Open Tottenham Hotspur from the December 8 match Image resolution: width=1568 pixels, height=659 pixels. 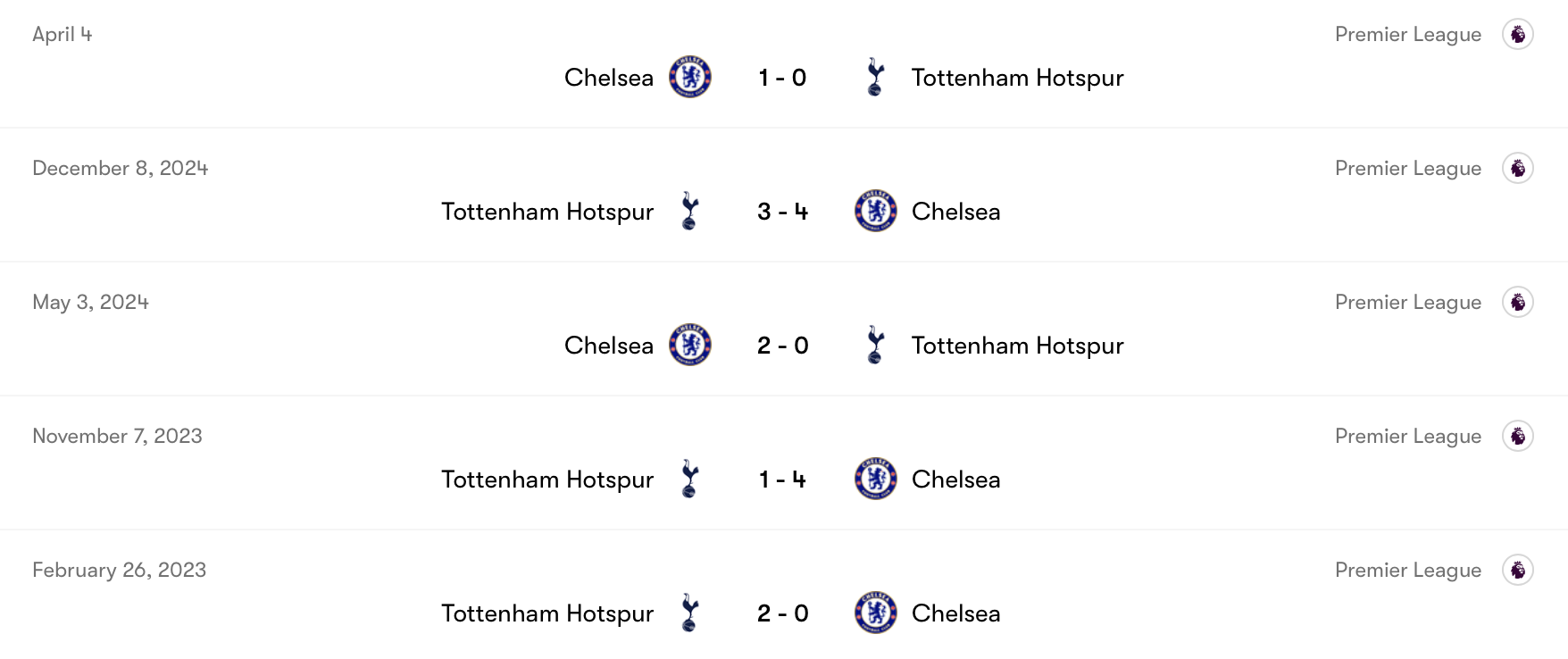tap(547, 212)
